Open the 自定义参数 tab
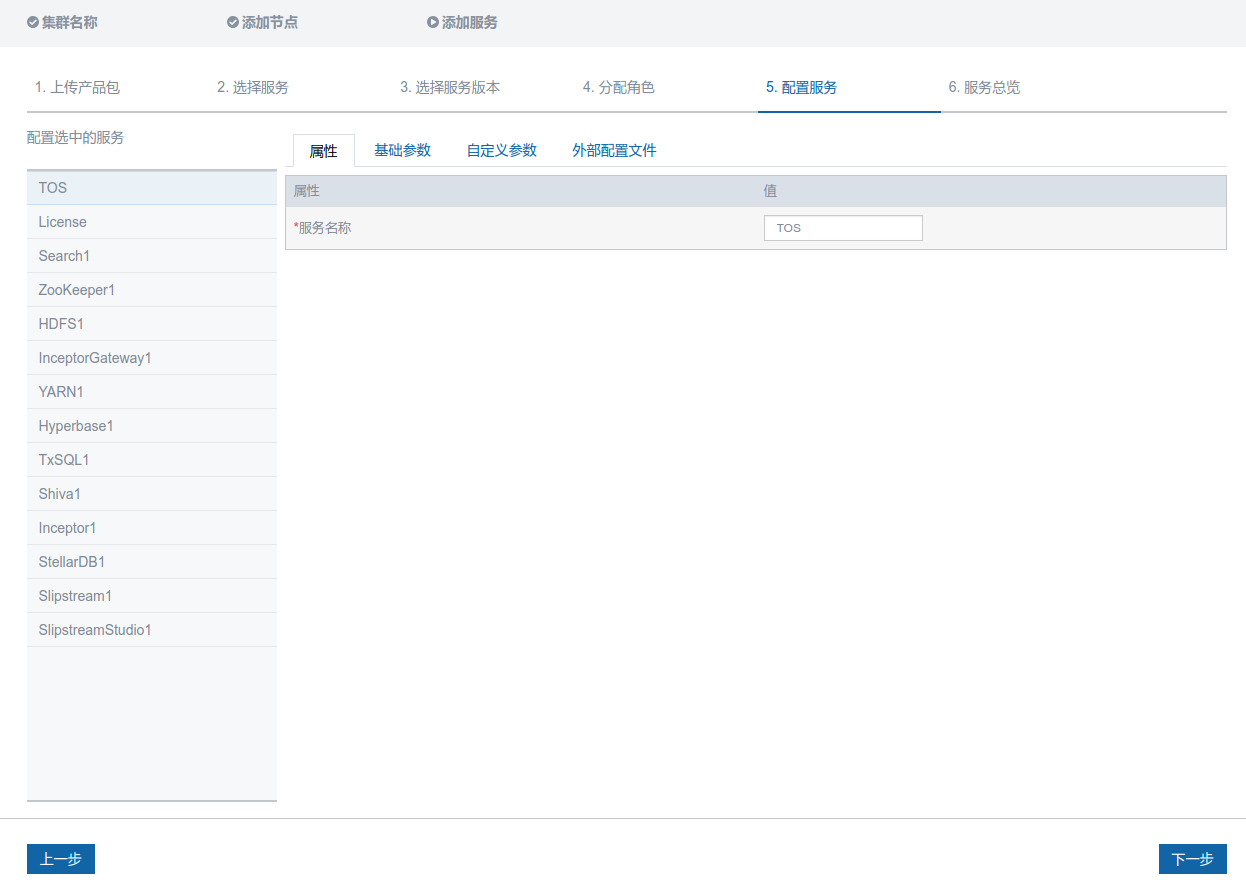This screenshot has width=1246, height=883. [x=502, y=150]
